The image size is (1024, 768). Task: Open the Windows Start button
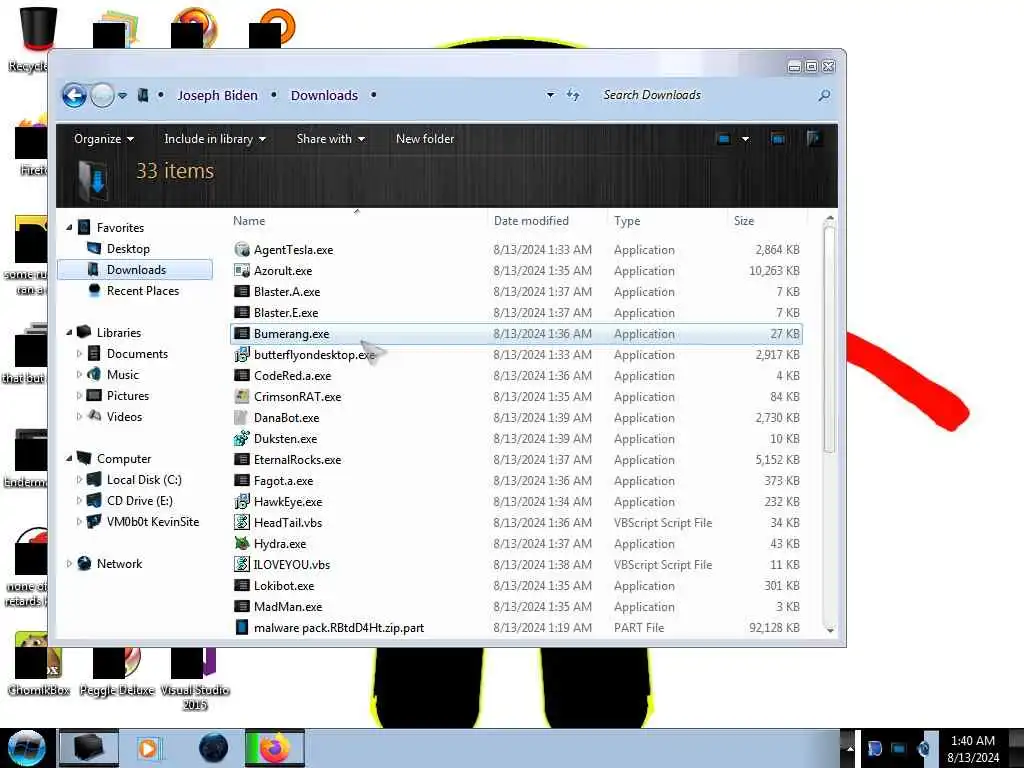coord(26,748)
